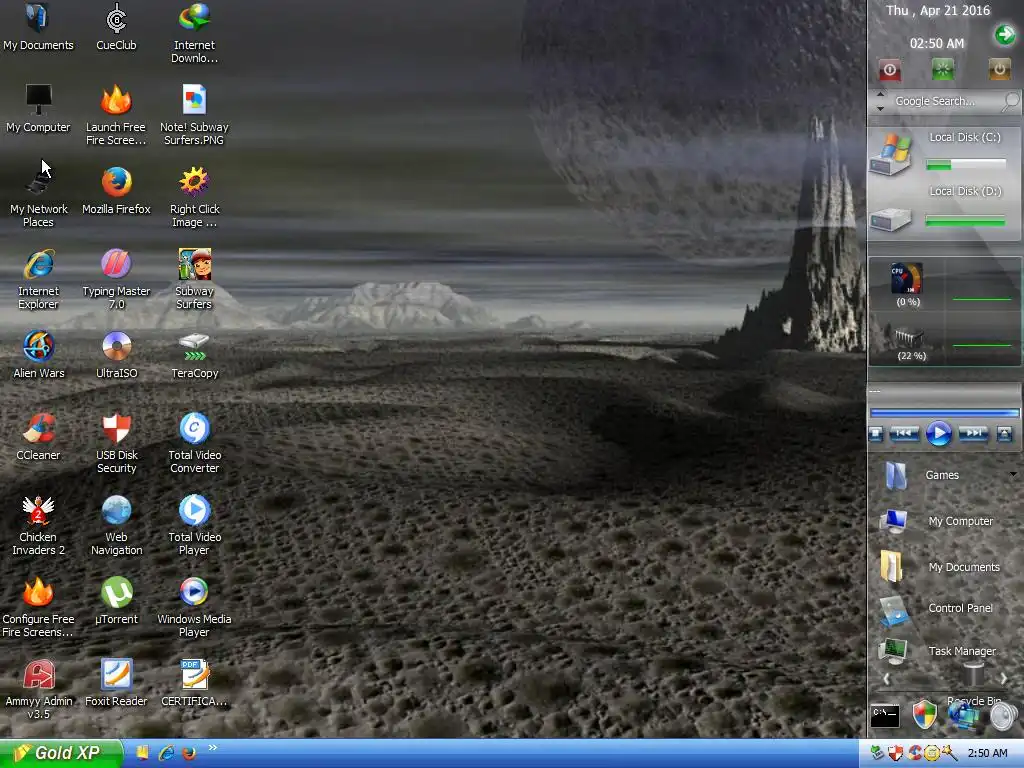Select the TeraCopy desktop icon
Image resolution: width=1024 pixels, height=768 pixels.
pos(194,355)
